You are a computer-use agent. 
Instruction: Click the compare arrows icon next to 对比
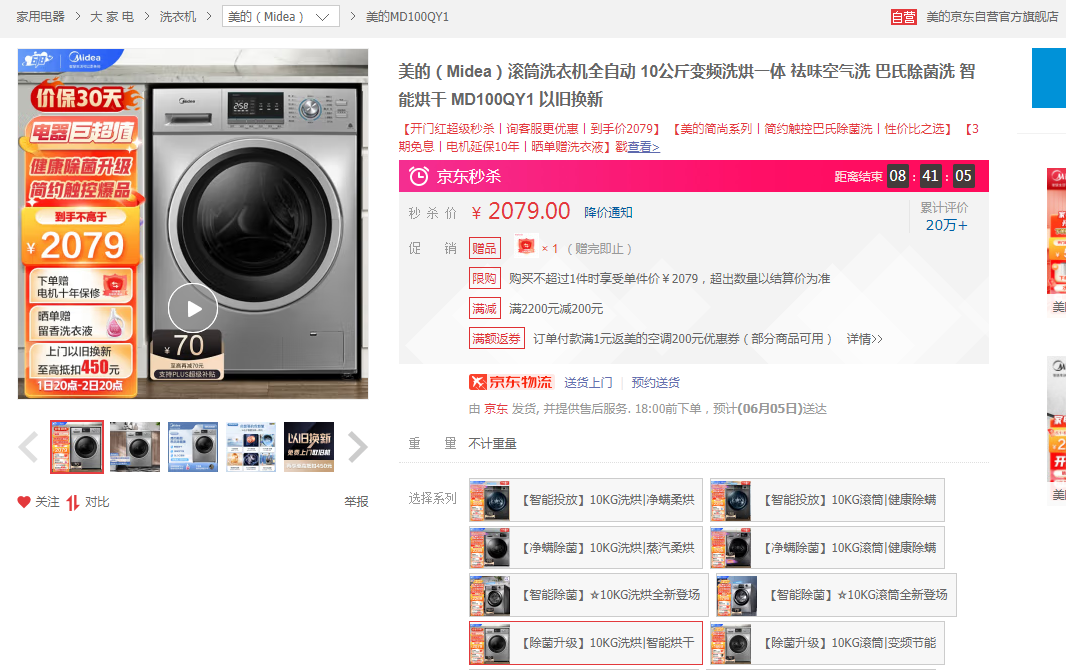(73, 502)
